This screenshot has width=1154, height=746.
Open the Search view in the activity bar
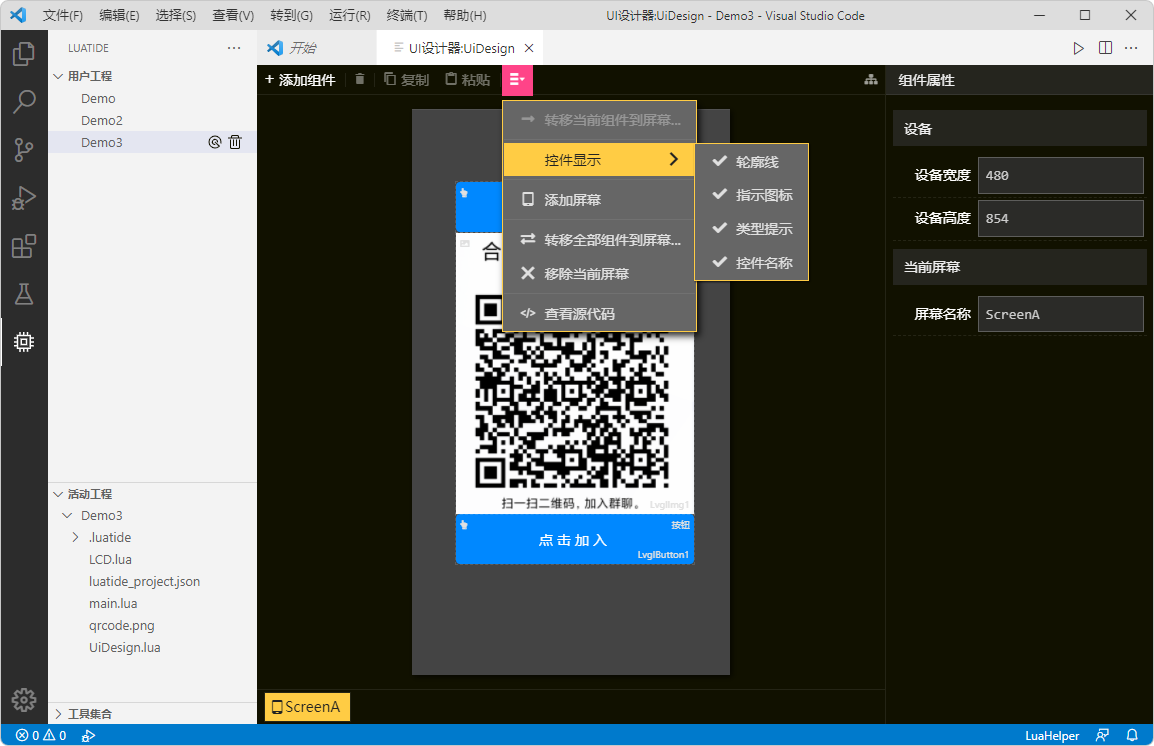coord(24,102)
